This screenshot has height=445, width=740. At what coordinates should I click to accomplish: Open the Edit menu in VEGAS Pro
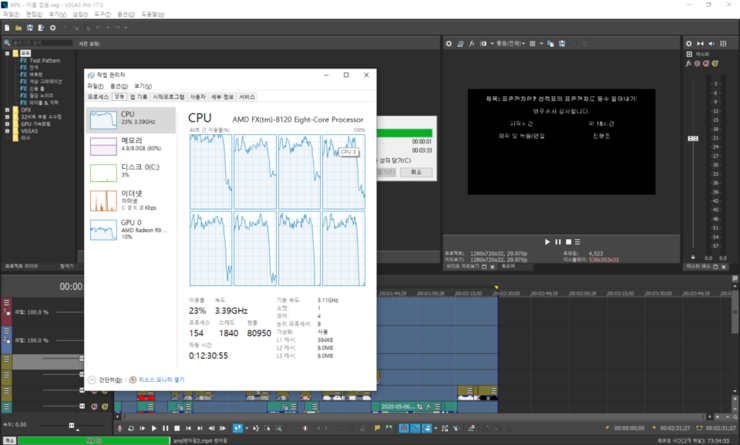[x=34, y=15]
